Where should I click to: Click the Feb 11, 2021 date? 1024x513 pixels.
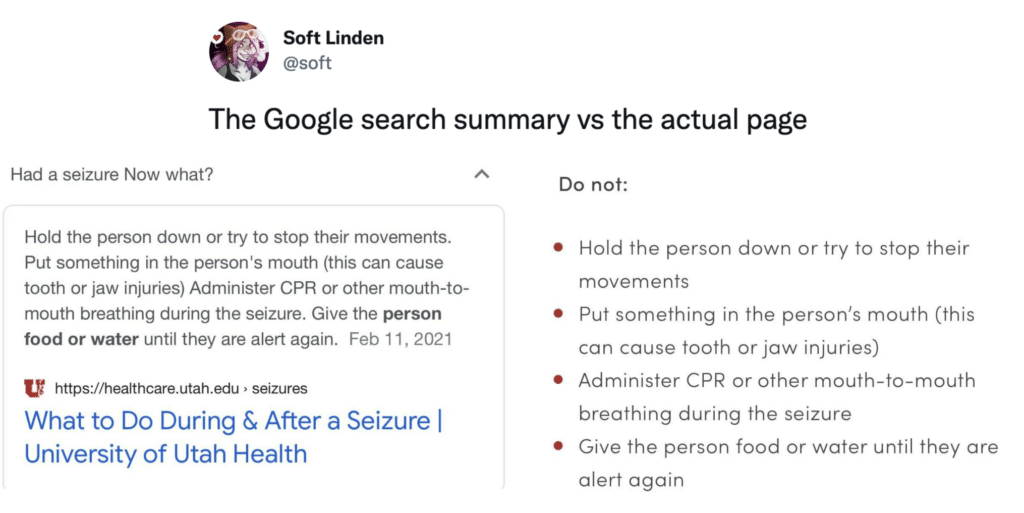point(400,339)
